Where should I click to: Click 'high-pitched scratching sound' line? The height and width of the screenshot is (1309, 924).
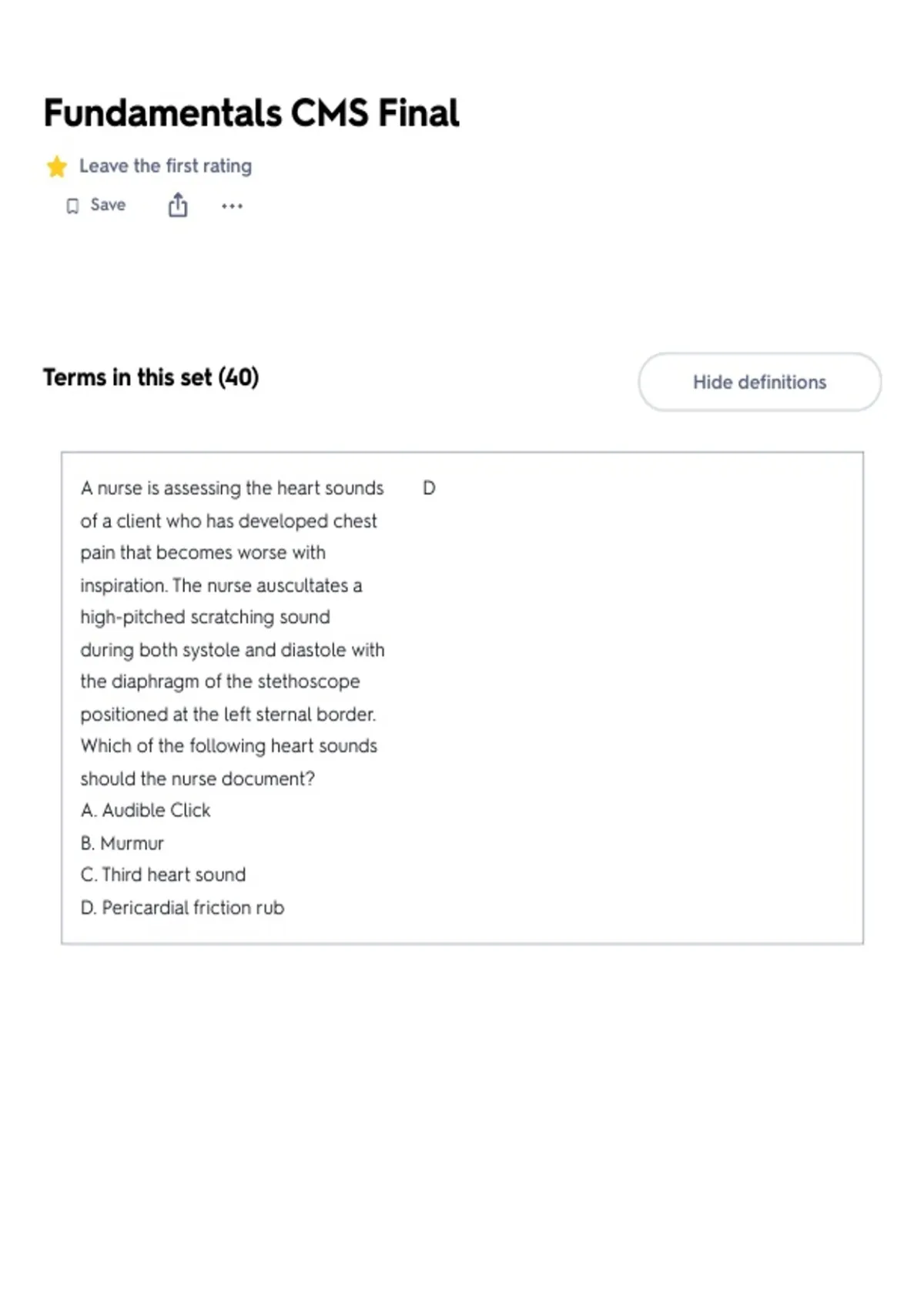[x=205, y=618]
